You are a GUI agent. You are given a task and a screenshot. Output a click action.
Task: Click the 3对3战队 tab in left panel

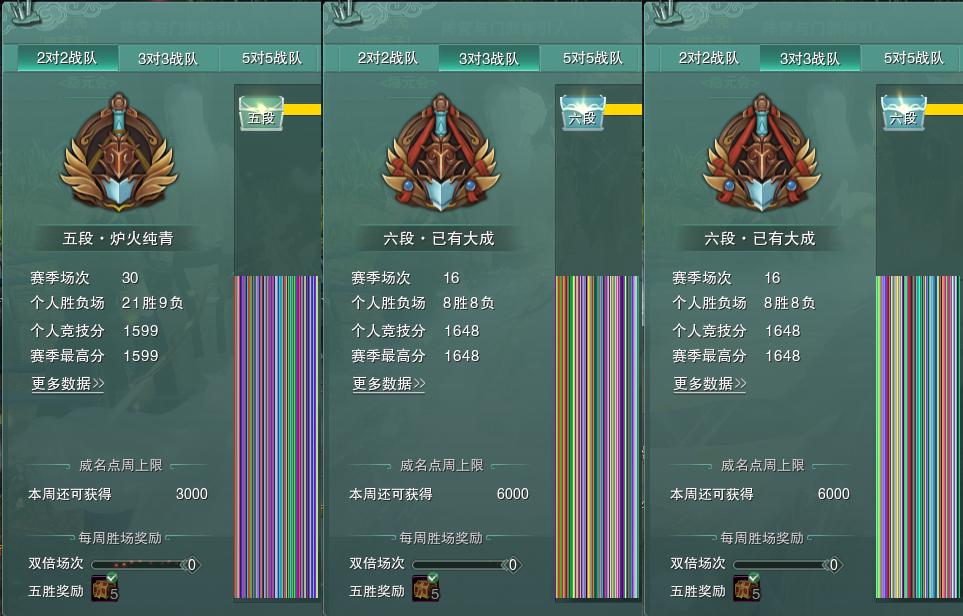pos(168,58)
